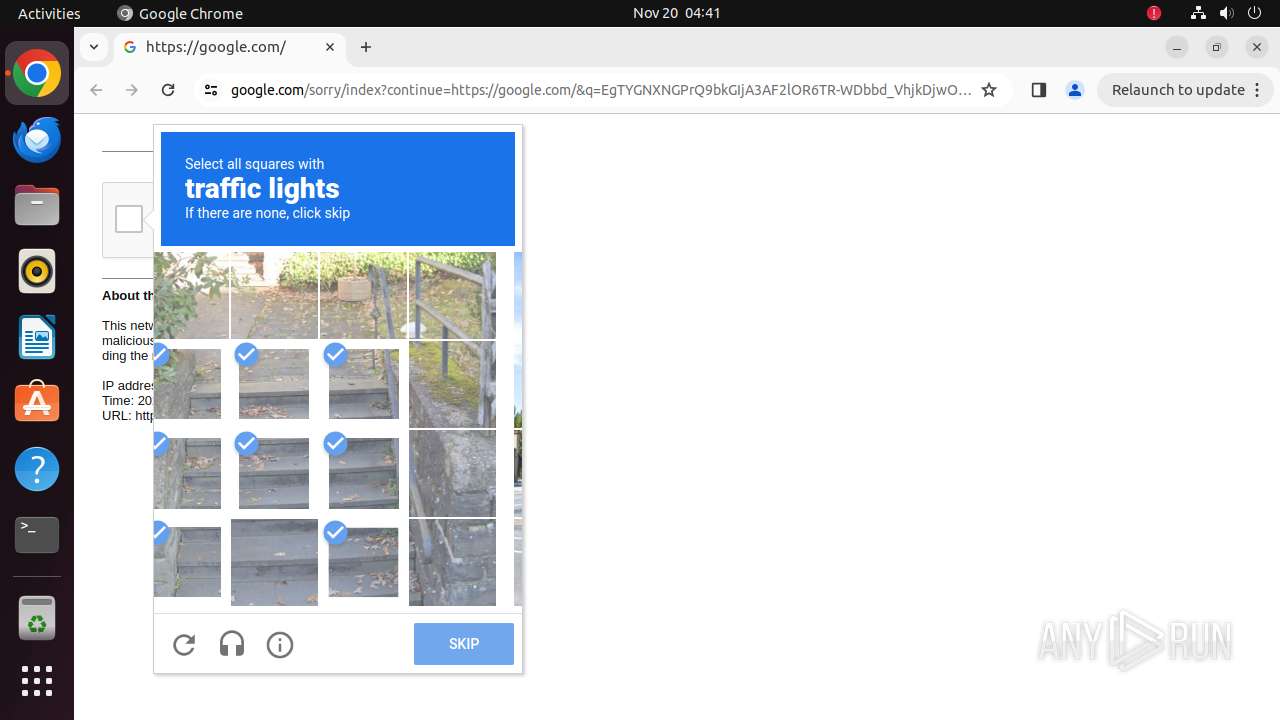
Task: Select top-row second-column pavement tile
Action: click(x=274, y=295)
